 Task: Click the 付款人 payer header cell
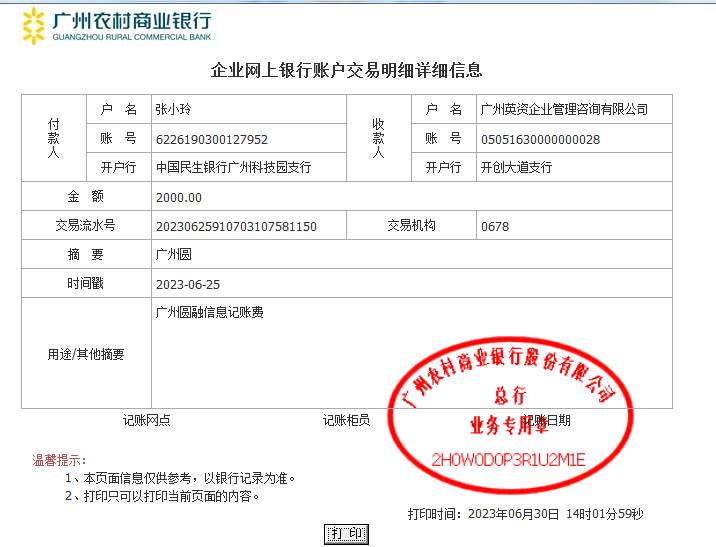click(54, 138)
